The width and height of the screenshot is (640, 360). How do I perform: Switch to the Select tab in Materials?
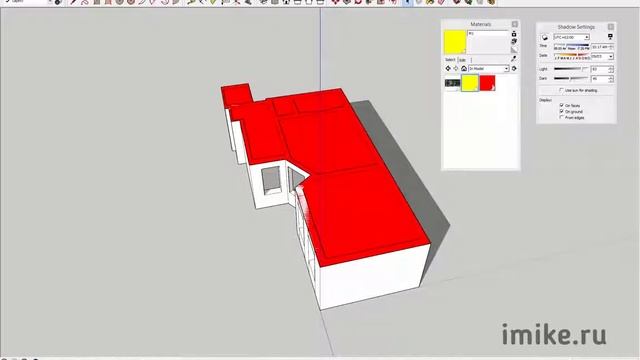tap(450, 60)
